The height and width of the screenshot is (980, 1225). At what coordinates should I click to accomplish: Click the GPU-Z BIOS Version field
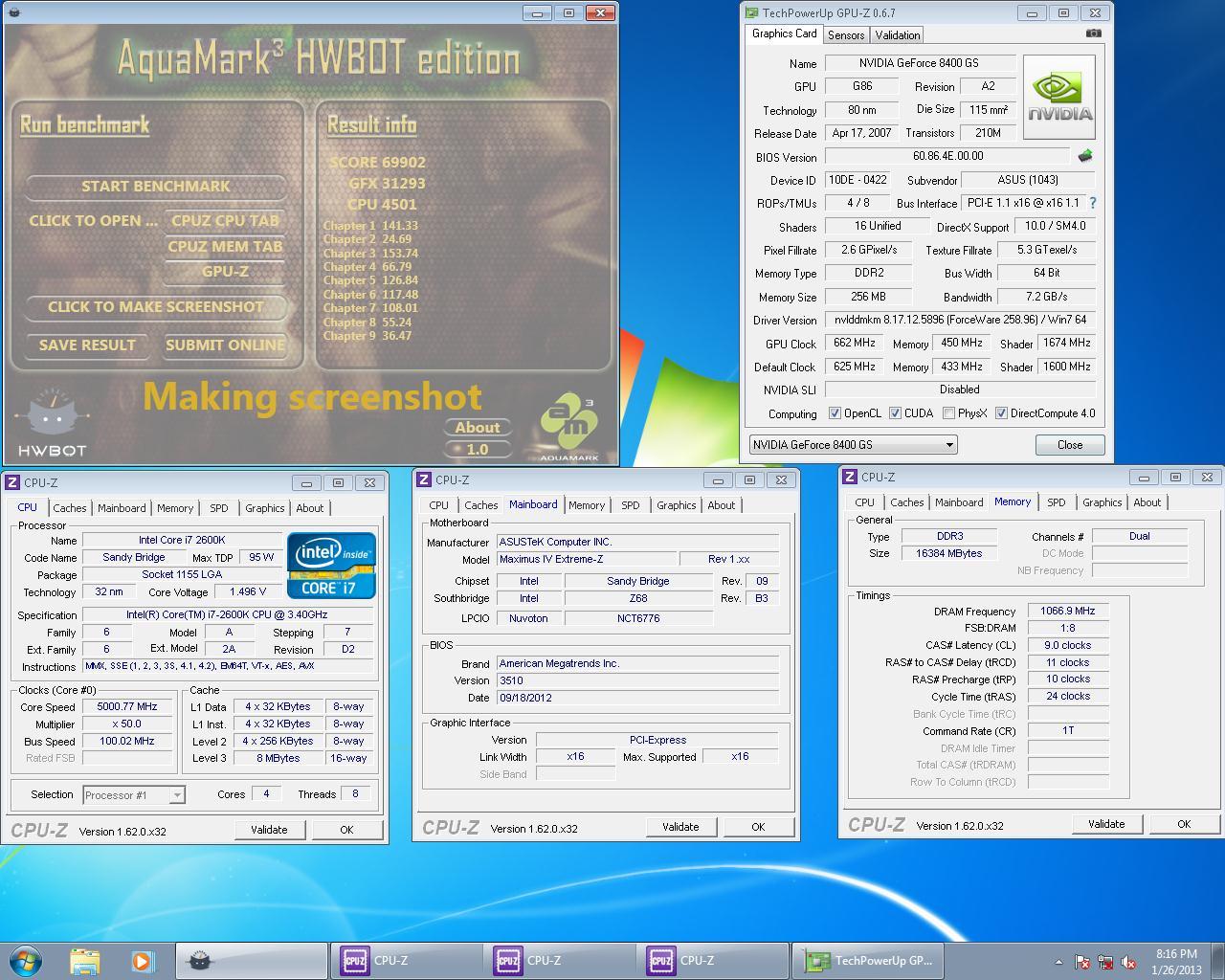[947, 156]
